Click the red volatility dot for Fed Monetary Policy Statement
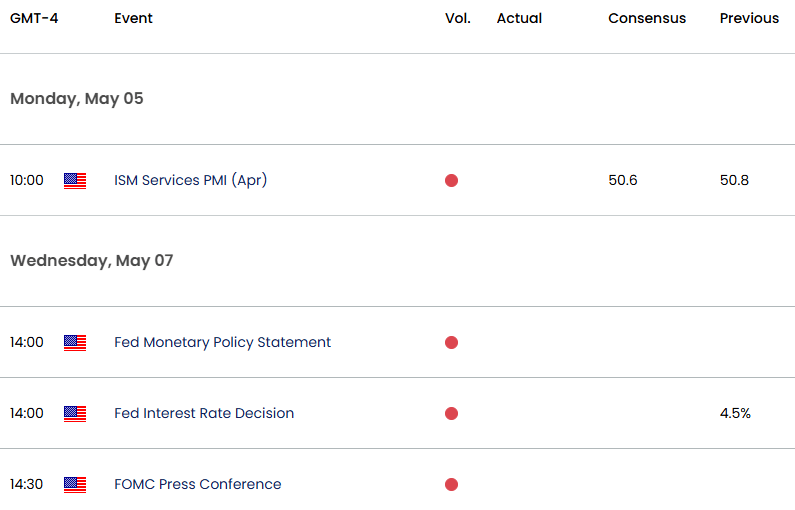 pyautogui.click(x=451, y=343)
